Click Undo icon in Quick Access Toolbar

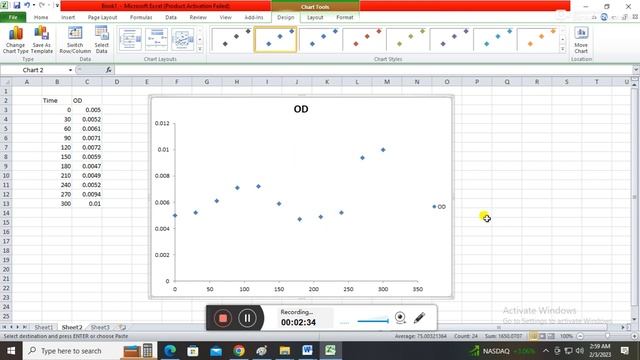(27, 5)
